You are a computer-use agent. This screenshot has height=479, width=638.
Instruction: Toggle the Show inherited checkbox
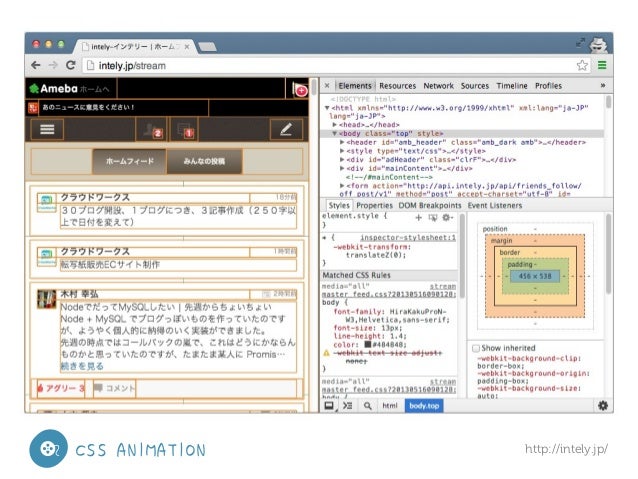[x=476, y=348]
